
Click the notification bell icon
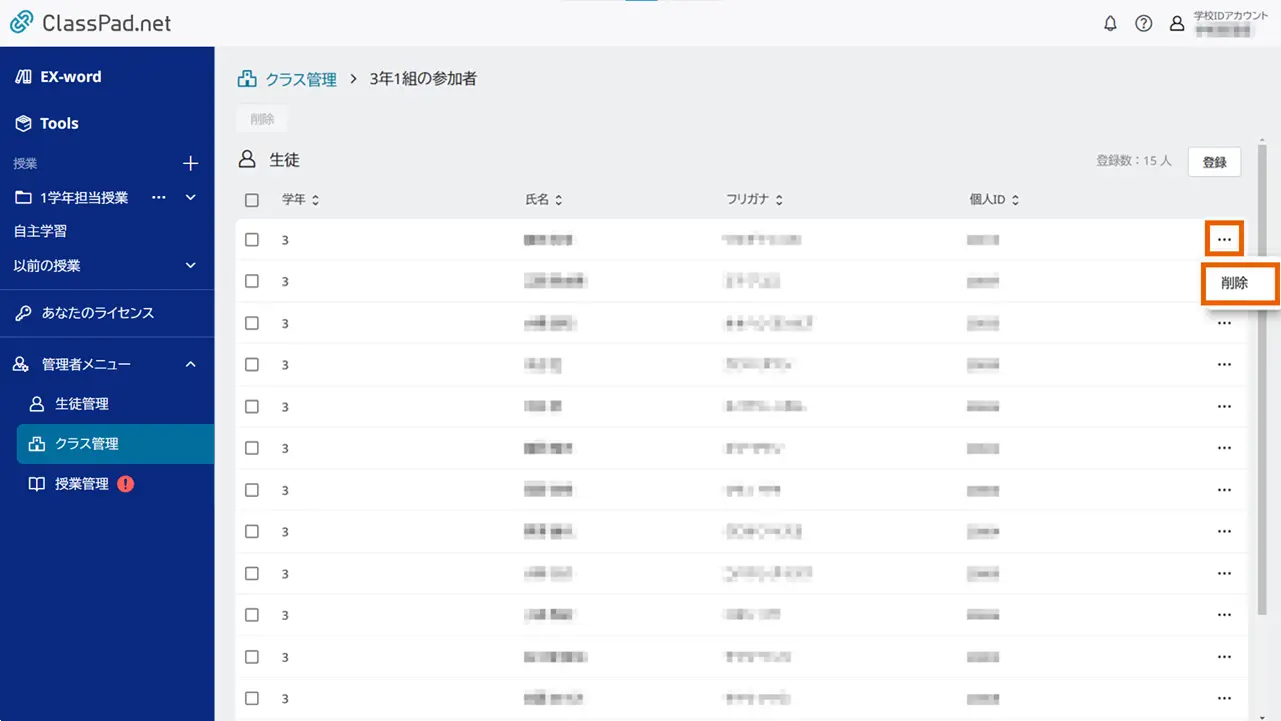[x=1110, y=23]
